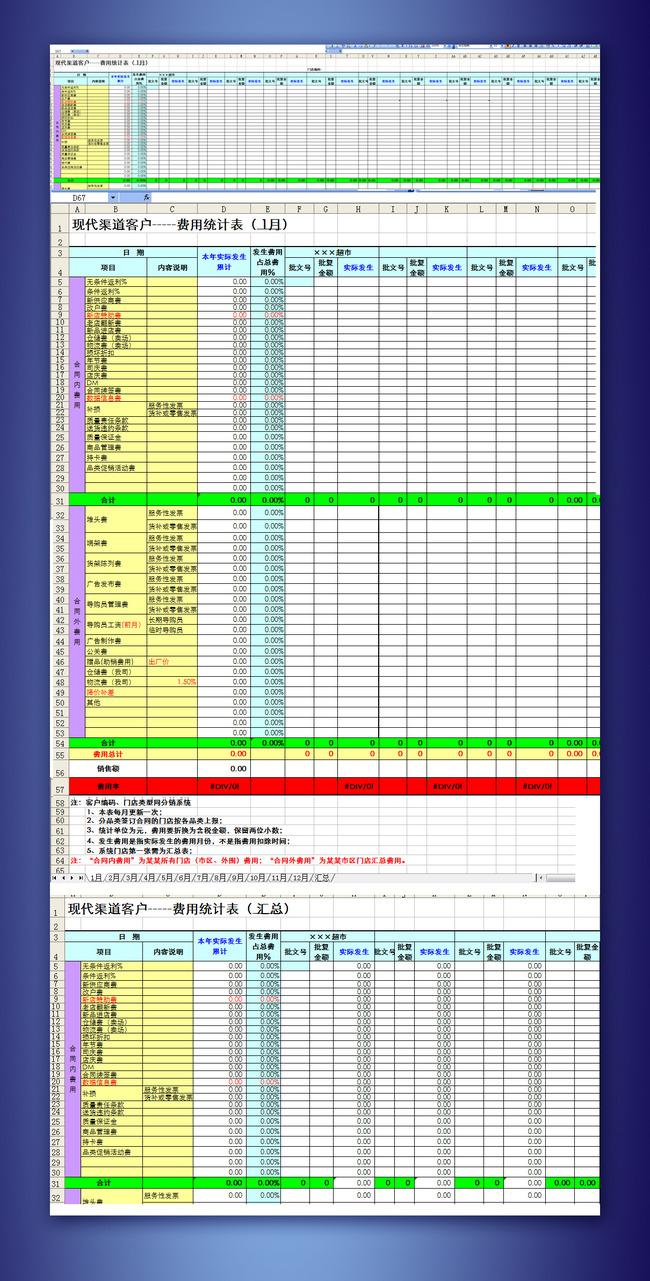
Task: Click the title 现代渠道客户-----费用统计表（1月）
Action: pyautogui.click(x=177, y=226)
